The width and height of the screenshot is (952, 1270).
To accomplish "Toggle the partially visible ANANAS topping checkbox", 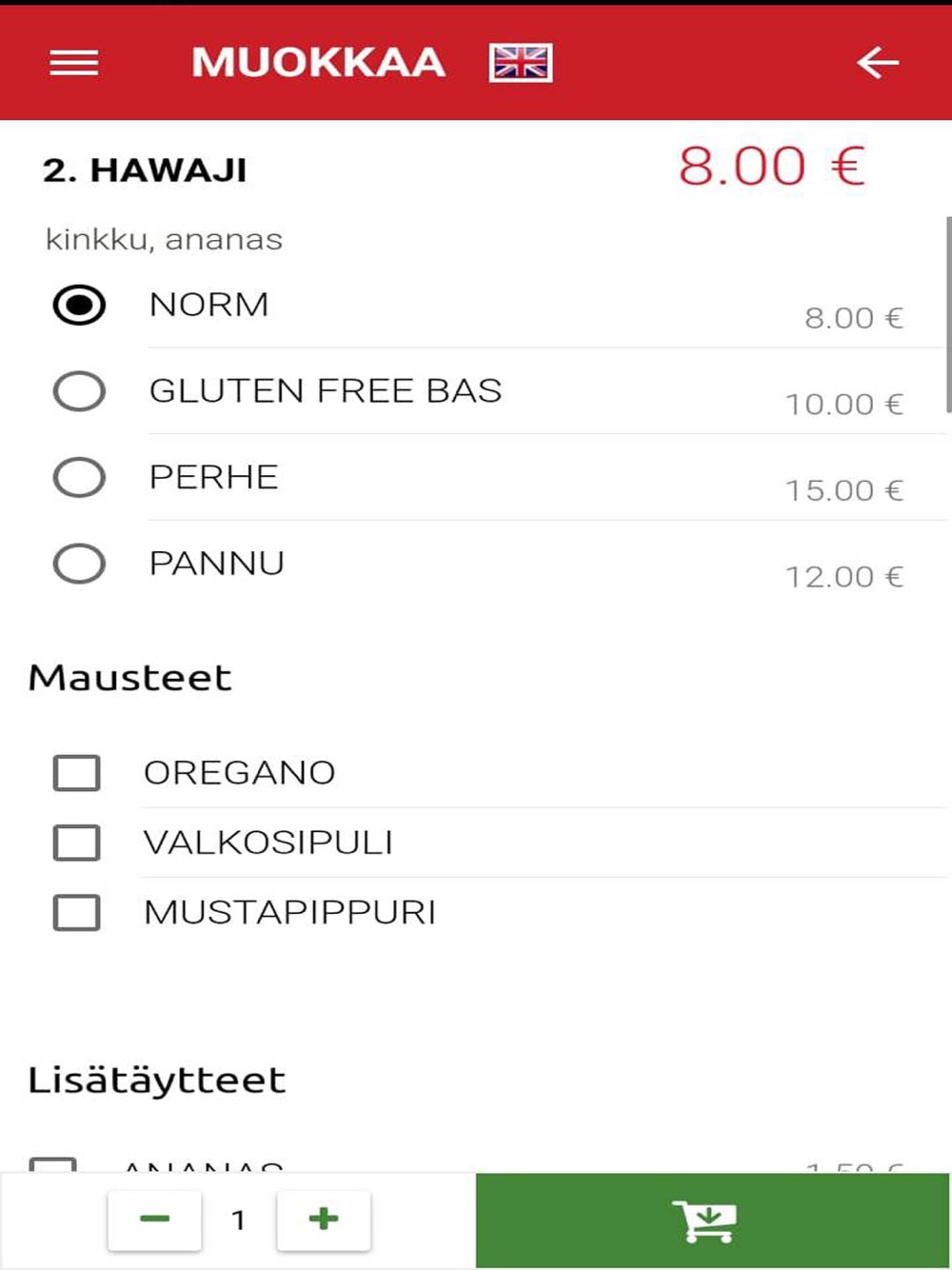I will [53, 1164].
